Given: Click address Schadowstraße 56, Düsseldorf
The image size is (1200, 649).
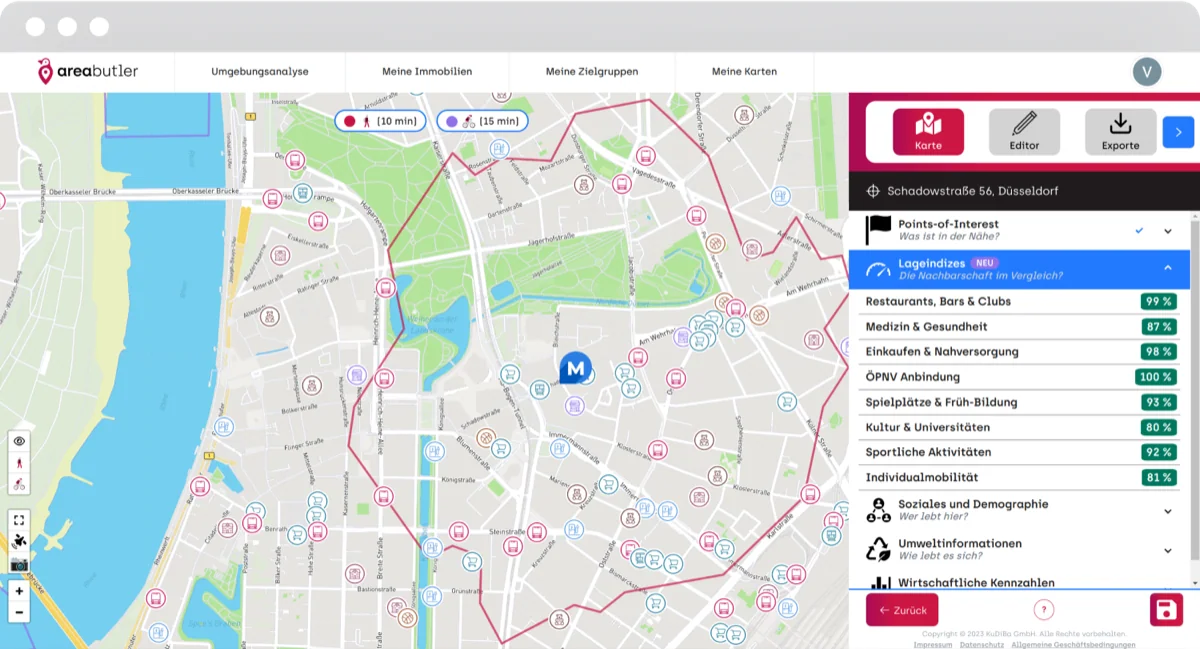Looking at the screenshot, I should pos(972,190).
